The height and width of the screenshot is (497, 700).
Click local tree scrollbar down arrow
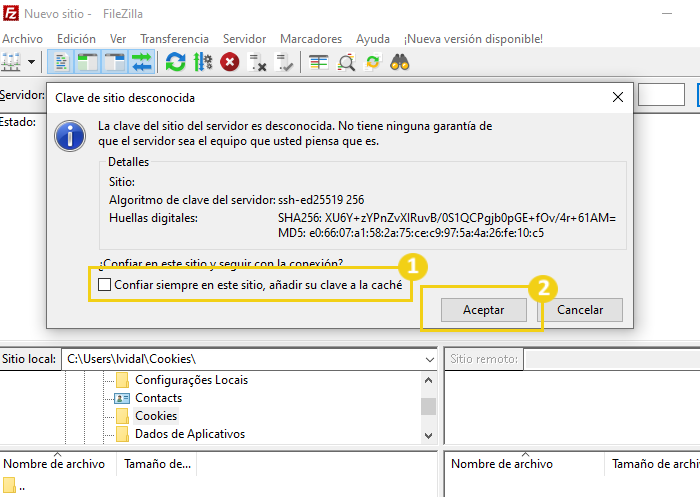[x=428, y=435]
